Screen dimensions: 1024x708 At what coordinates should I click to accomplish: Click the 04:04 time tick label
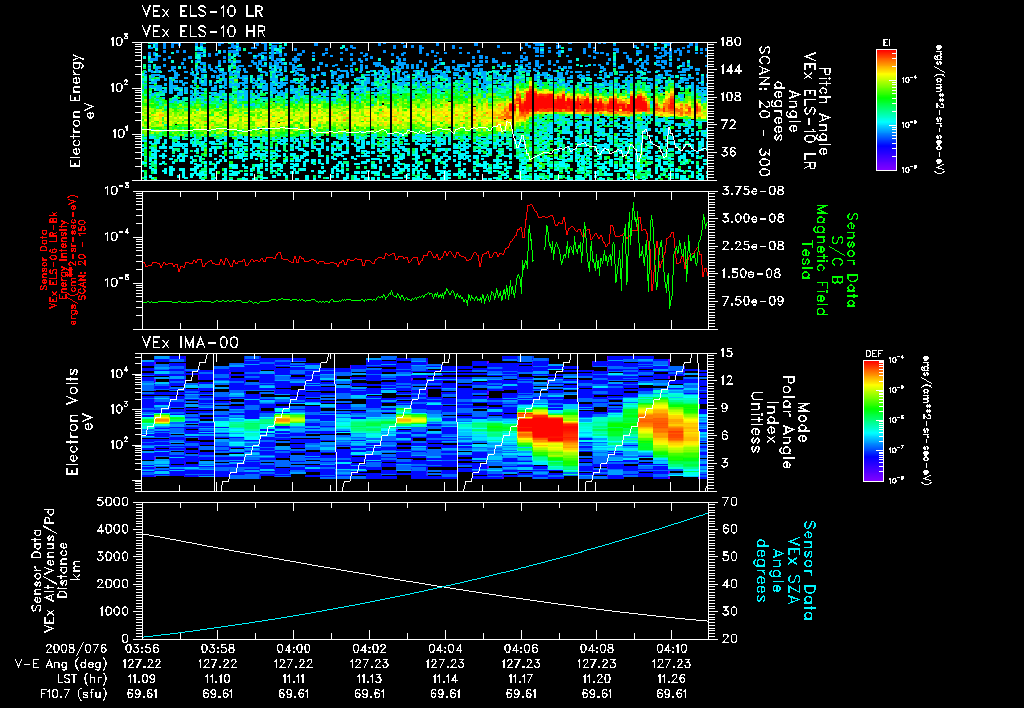pos(445,649)
